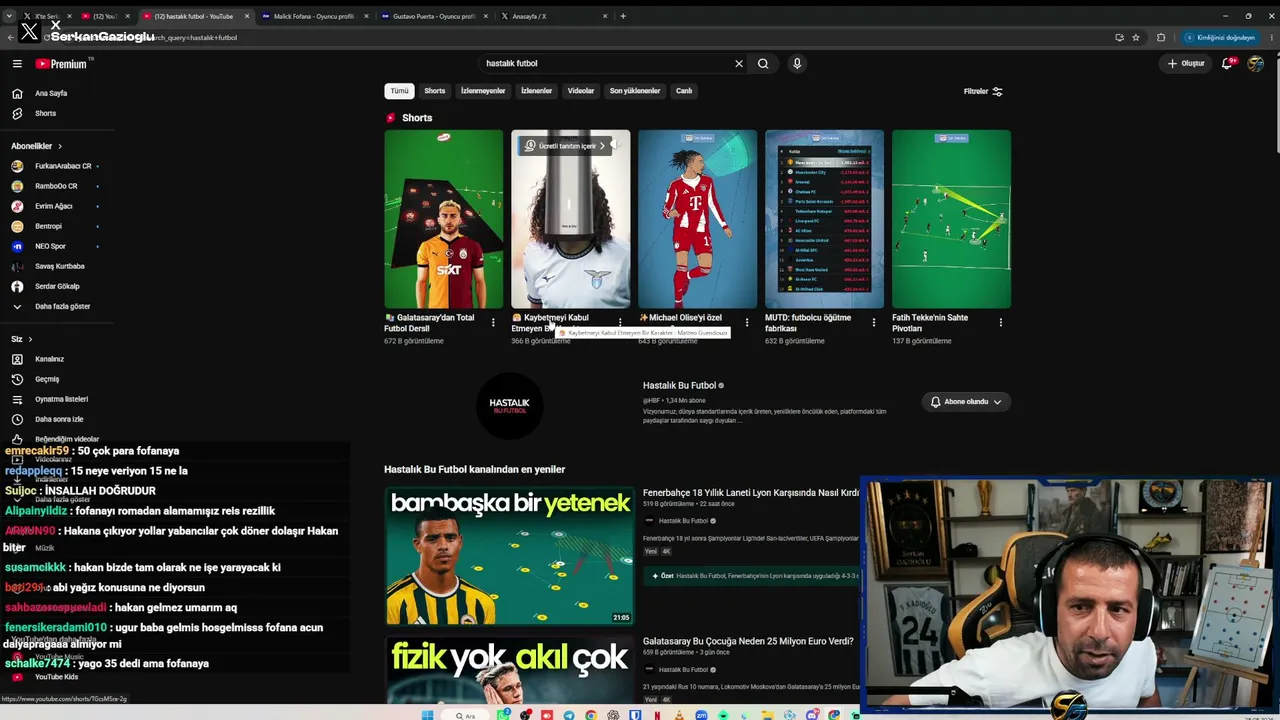Select the Canlı filter chip
The height and width of the screenshot is (720, 1280).
coord(684,91)
